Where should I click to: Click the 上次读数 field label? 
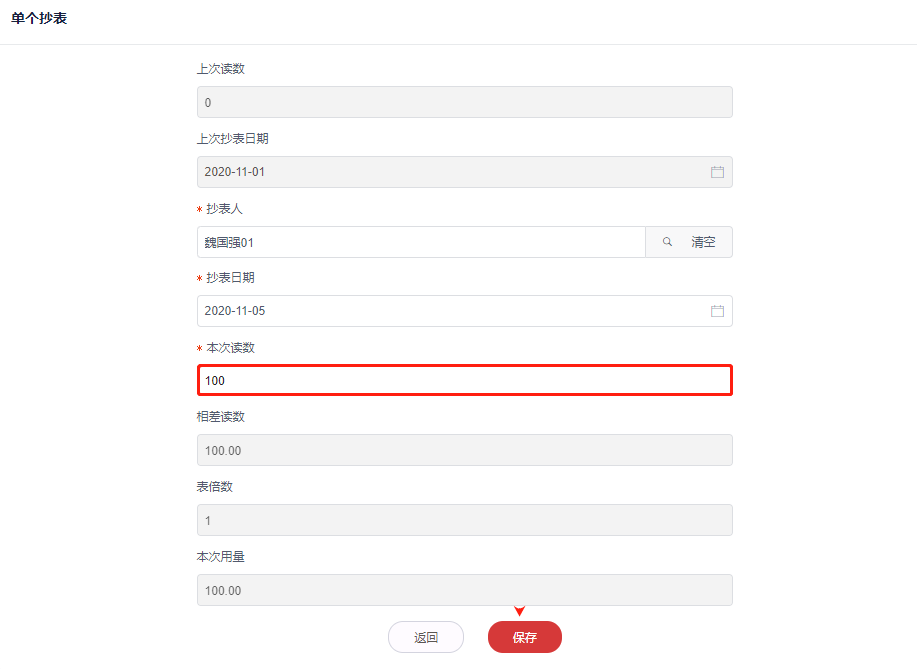click(221, 69)
